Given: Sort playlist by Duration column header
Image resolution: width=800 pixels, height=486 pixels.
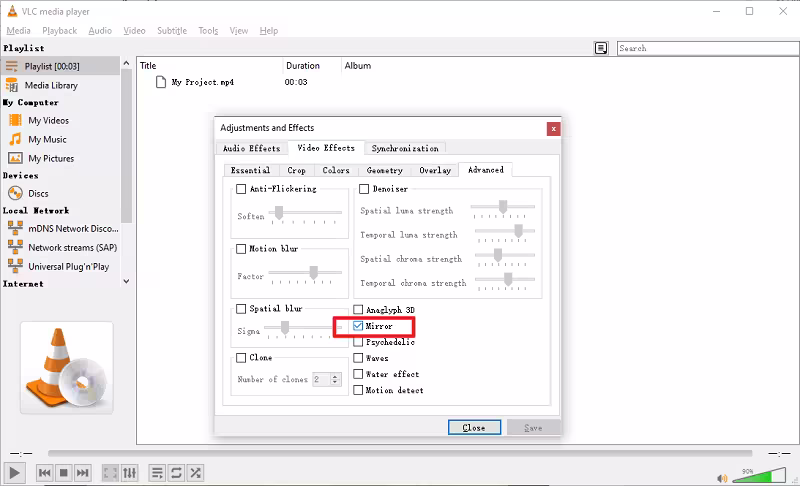Looking at the screenshot, I should click(x=311, y=66).
